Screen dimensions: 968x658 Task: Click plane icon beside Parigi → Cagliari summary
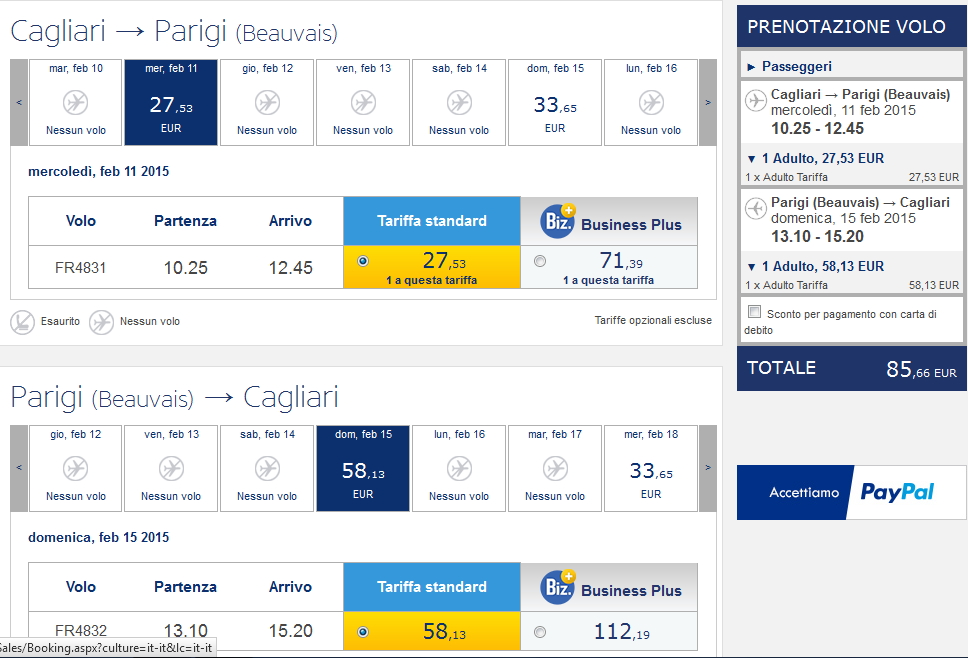tap(756, 209)
